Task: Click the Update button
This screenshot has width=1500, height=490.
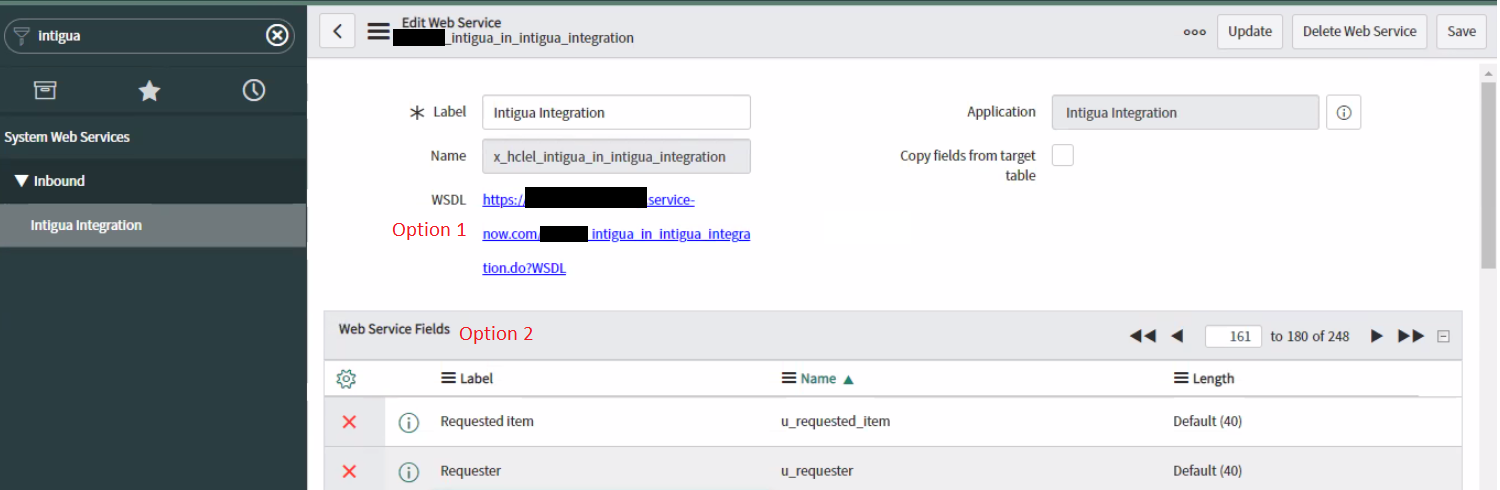Action: click(x=1250, y=31)
